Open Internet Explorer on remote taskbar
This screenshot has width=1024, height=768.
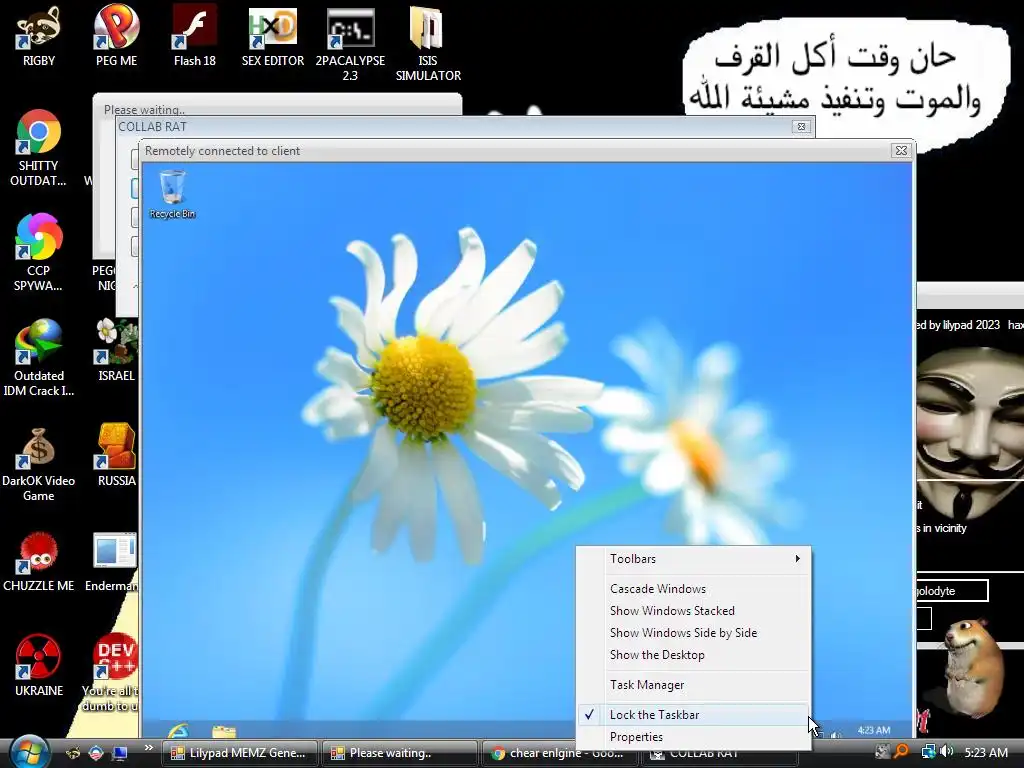178,730
